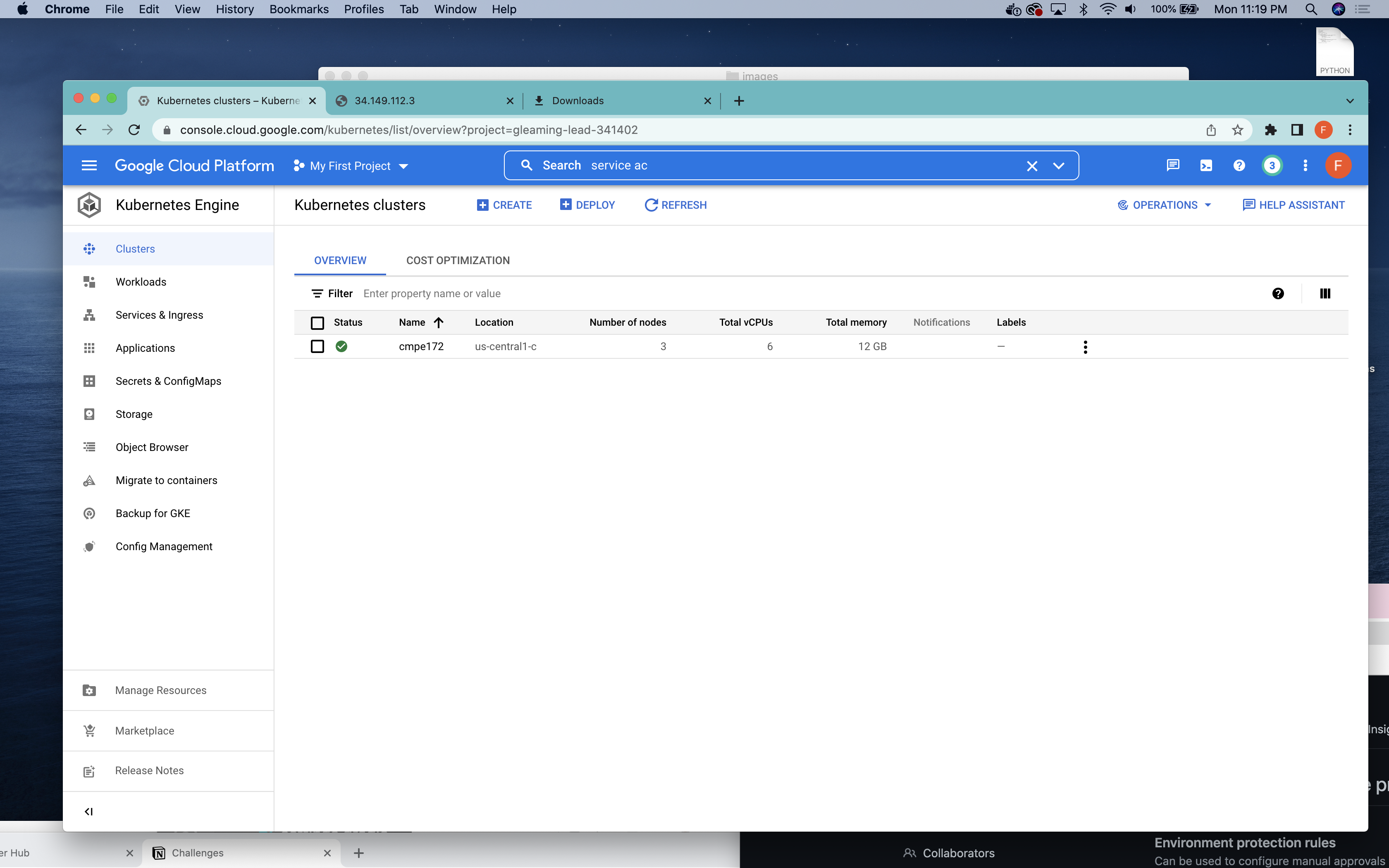The width and height of the screenshot is (1389, 868).
Task: Collapse the Kubernetes Engine side panel
Action: click(x=88, y=811)
